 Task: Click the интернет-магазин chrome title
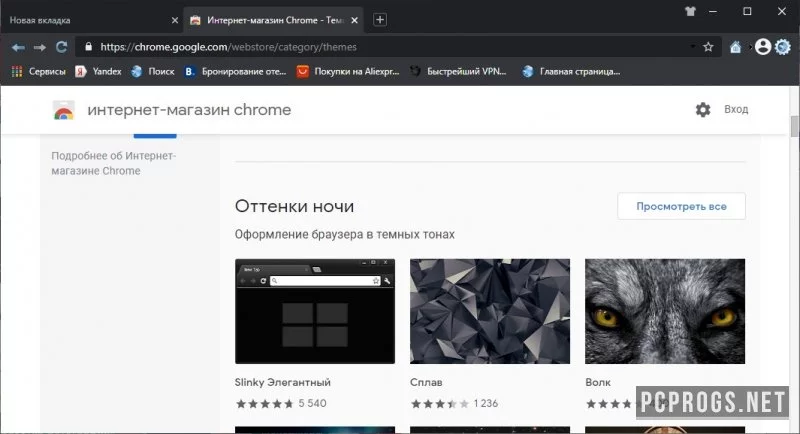coord(189,110)
